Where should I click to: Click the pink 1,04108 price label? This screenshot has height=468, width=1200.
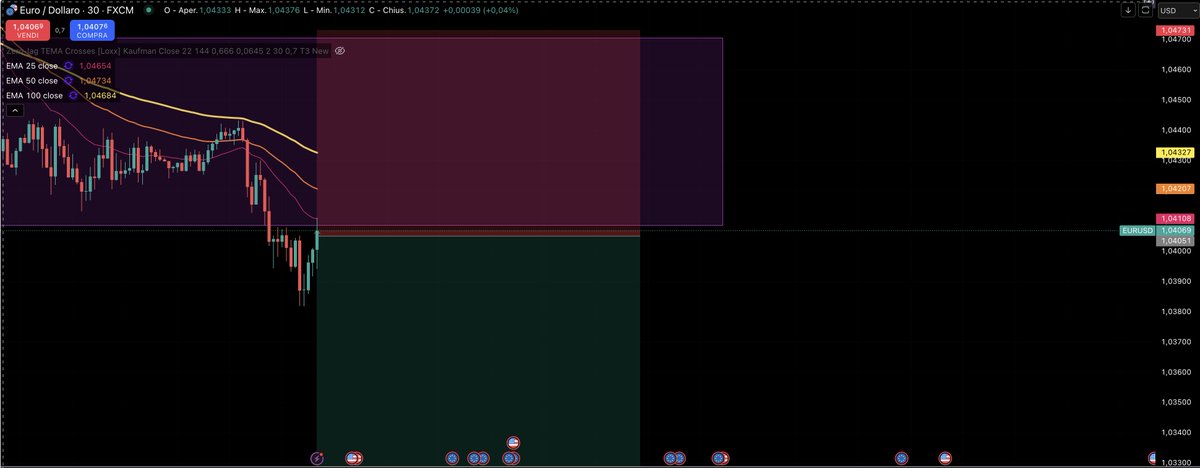pyautogui.click(x=1175, y=218)
